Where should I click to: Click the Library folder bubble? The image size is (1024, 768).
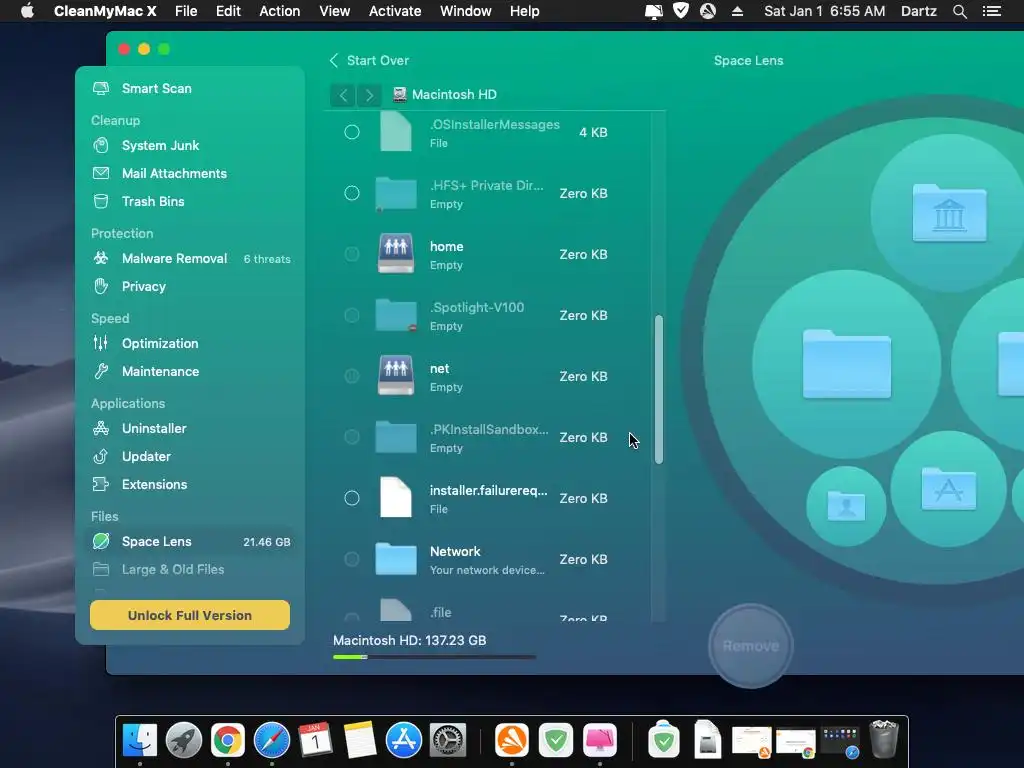[x=949, y=213]
